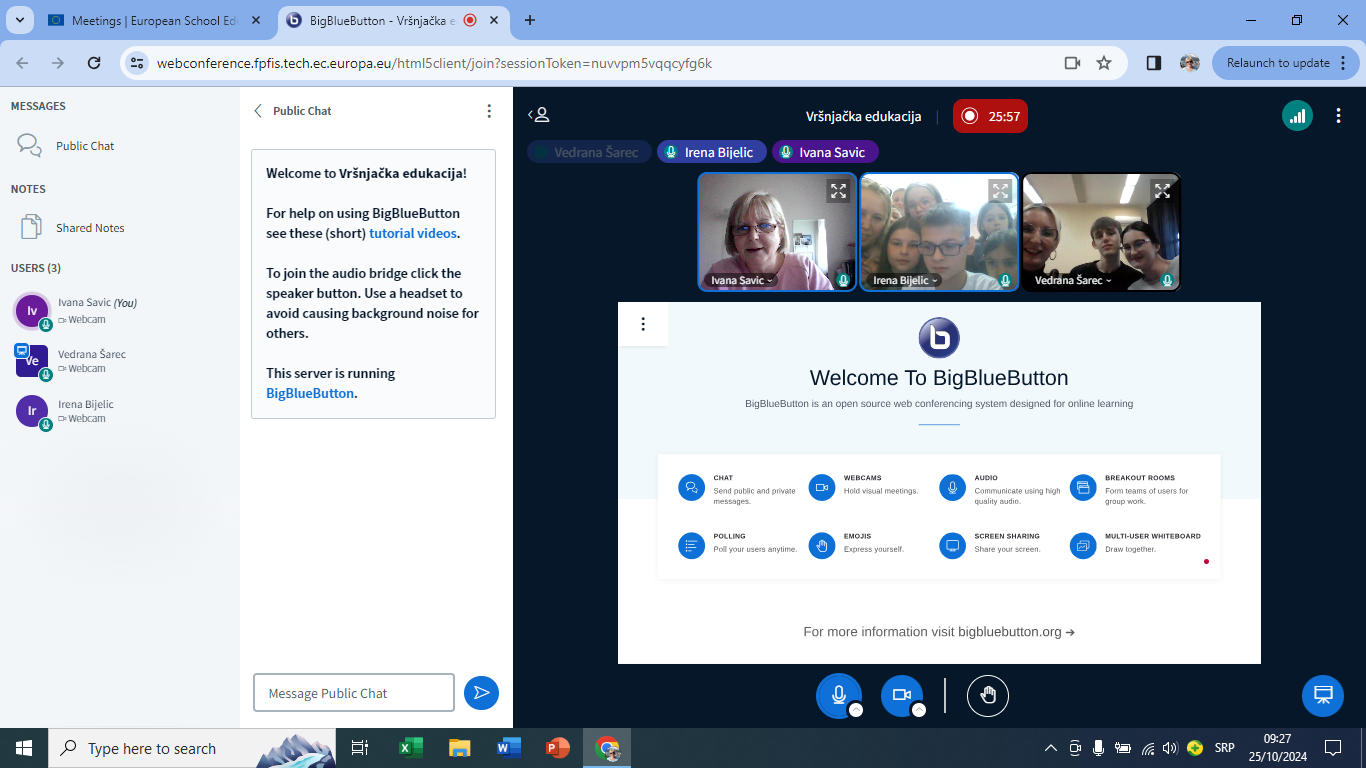Open audio device options chevron on microphone
The height and width of the screenshot is (768, 1366).
click(856, 710)
